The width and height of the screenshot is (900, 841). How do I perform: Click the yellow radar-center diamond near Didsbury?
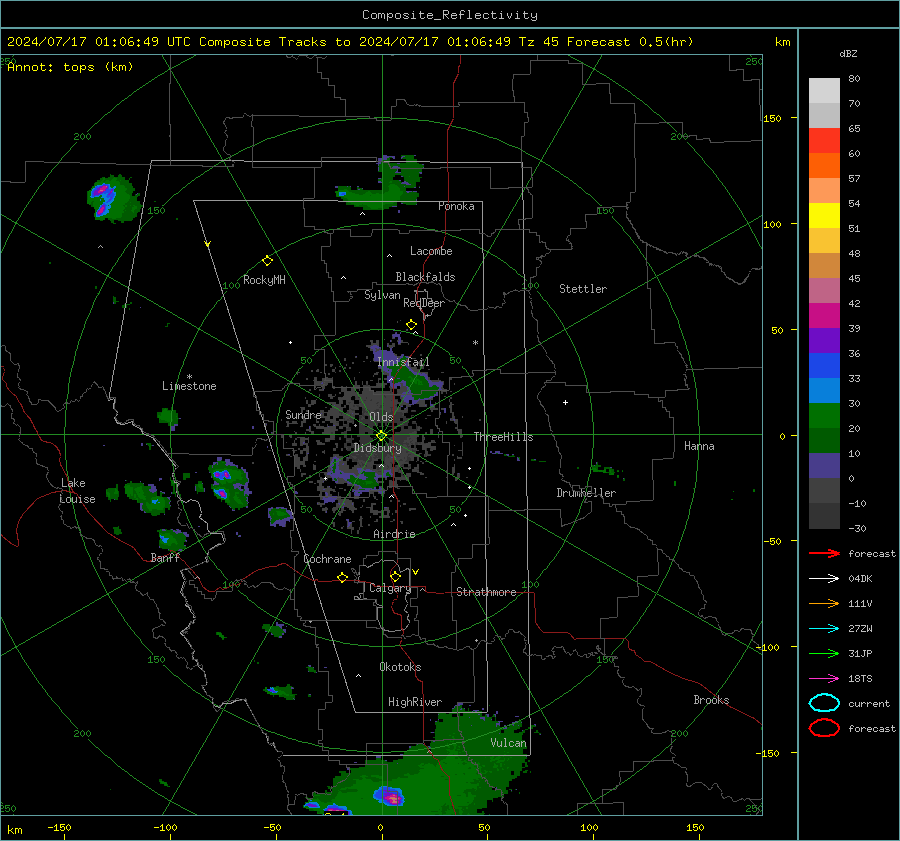pos(381,436)
